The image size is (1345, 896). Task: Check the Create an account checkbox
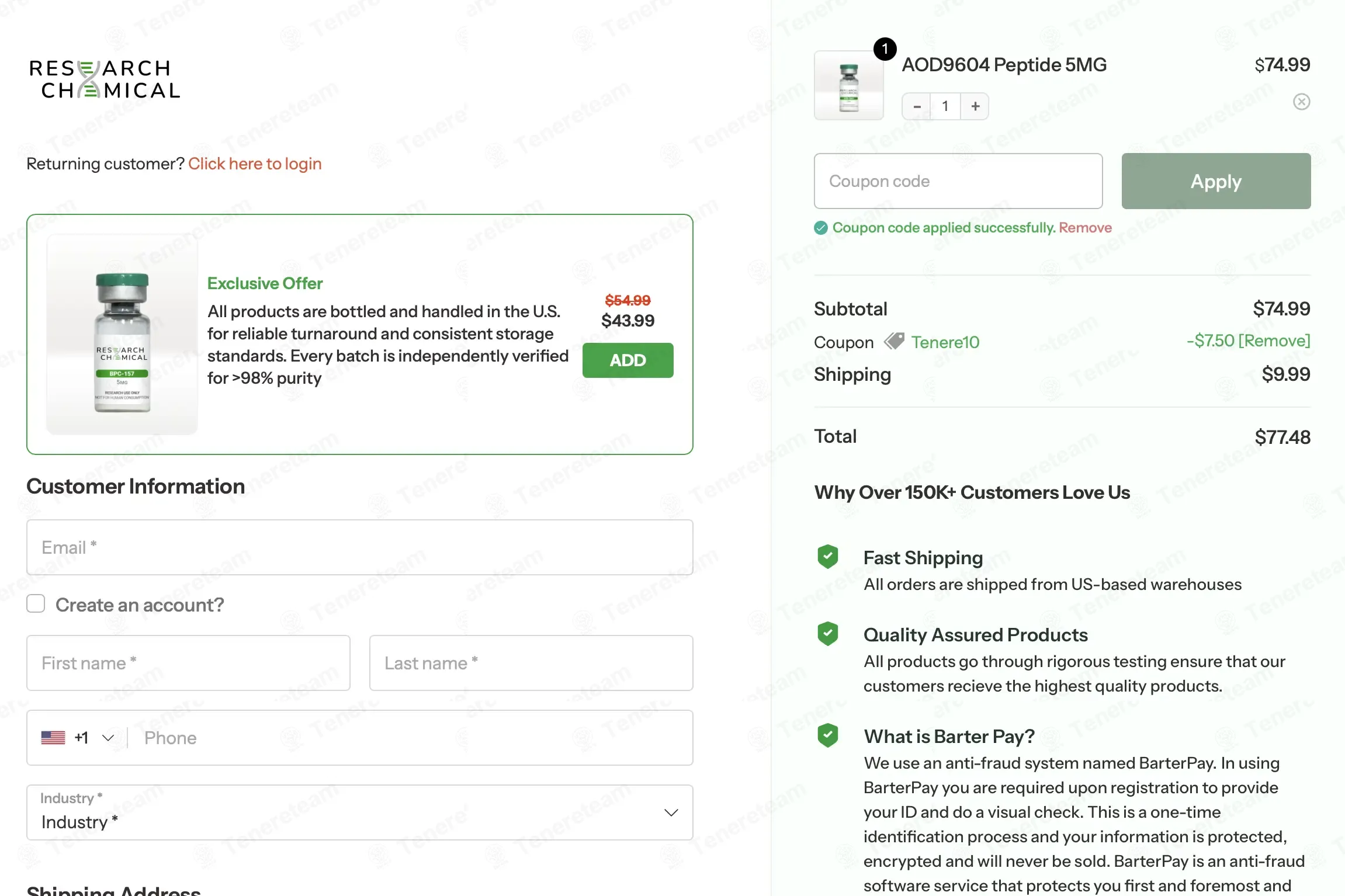(36, 604)
